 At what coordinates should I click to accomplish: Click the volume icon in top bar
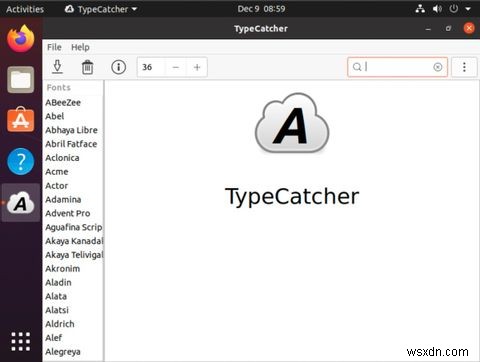[437, 9]
